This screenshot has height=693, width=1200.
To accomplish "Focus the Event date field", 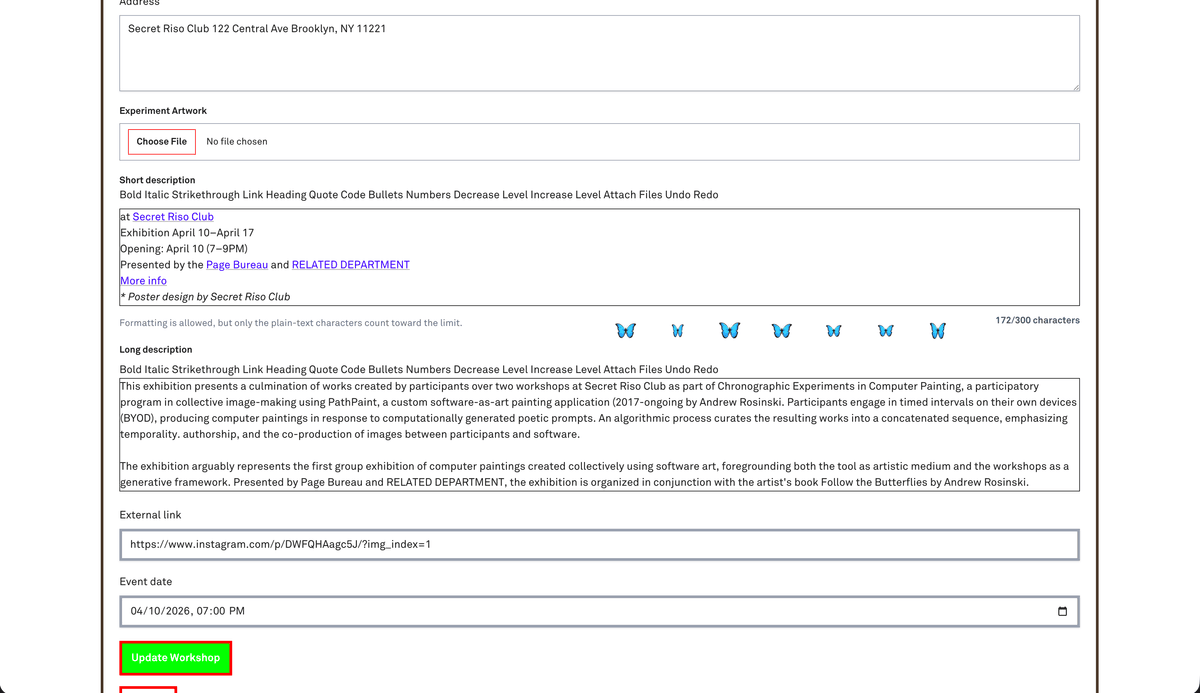I will tap(599, 611).
